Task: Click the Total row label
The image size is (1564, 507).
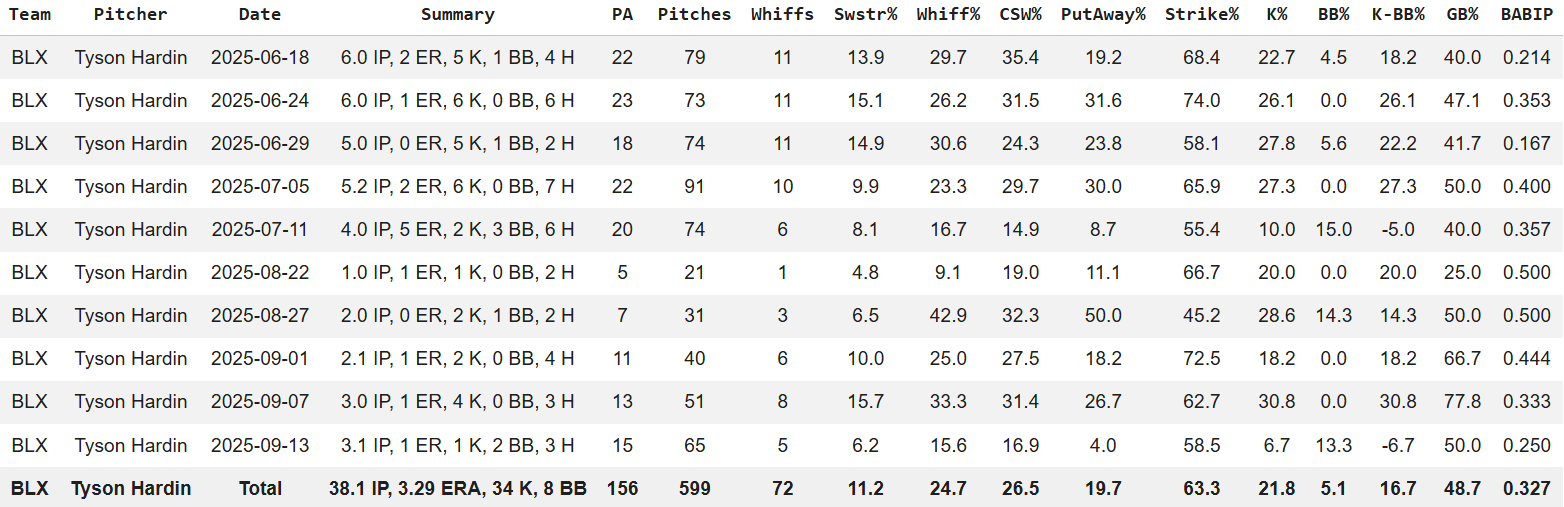Action: click(260, 489)
